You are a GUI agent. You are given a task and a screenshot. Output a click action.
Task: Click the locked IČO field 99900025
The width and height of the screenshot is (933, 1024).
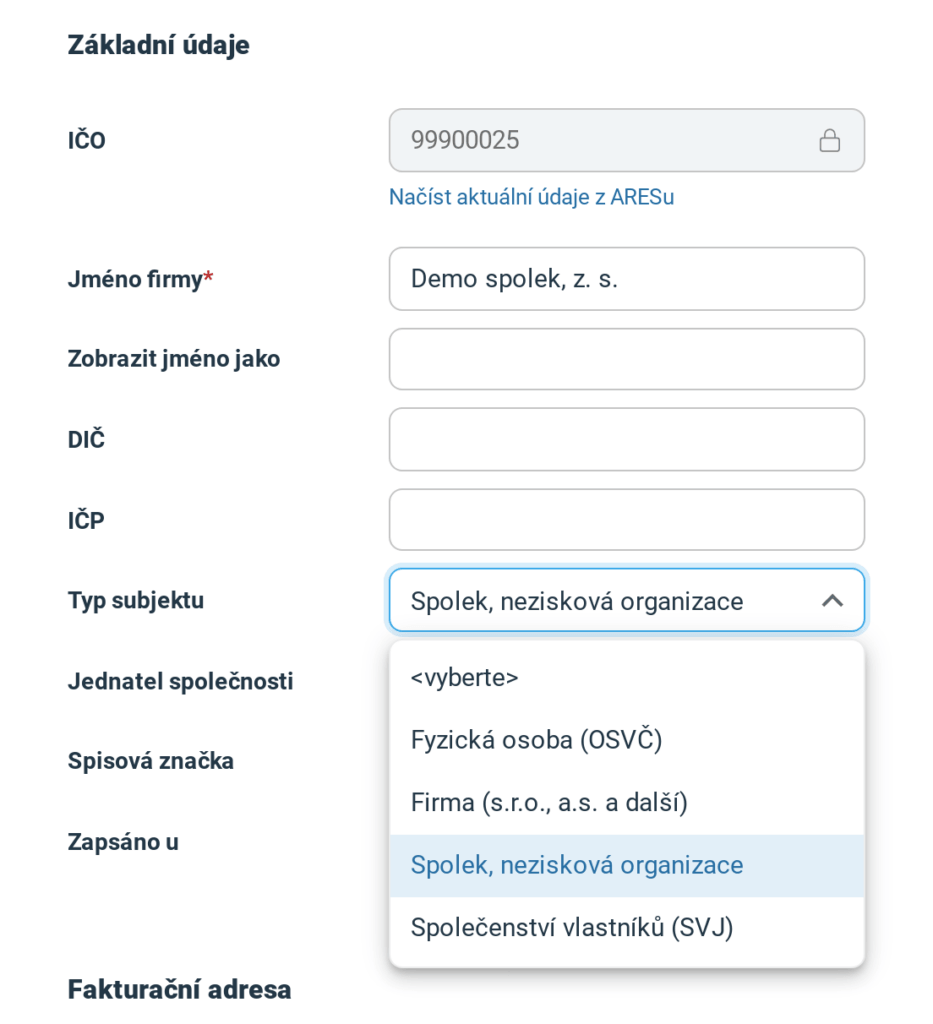pos(627,140)
